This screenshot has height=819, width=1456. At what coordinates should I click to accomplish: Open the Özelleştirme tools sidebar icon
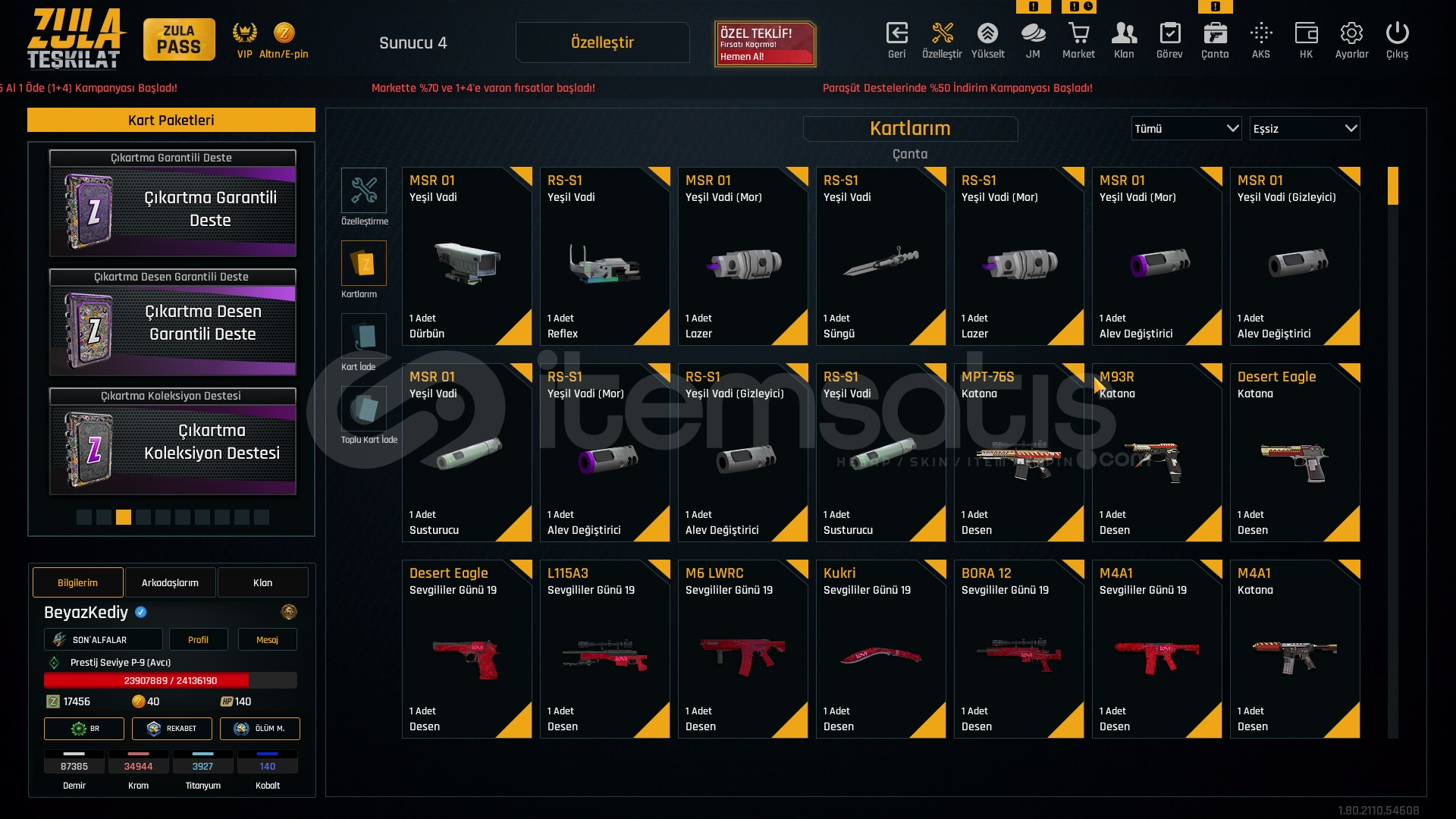(364, 190)
